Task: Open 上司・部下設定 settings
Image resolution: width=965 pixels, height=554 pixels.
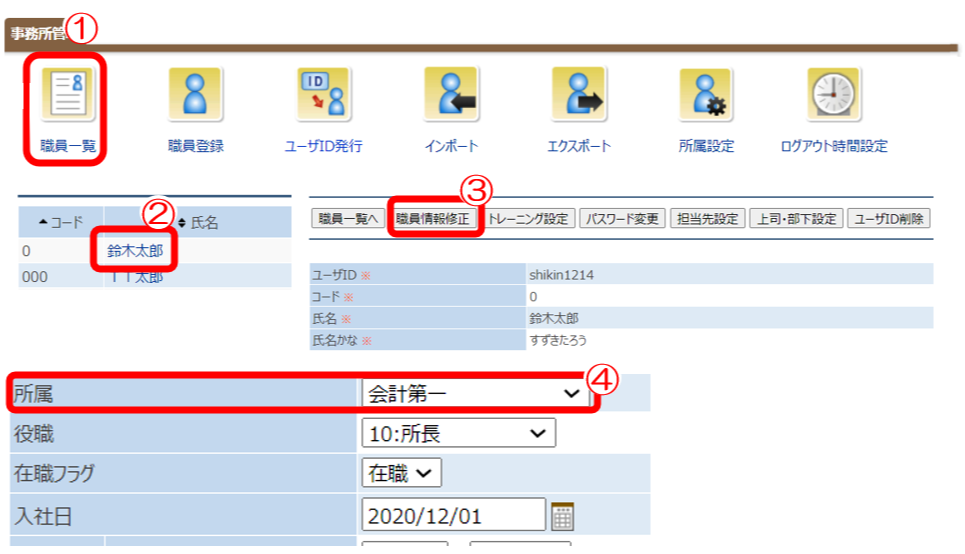Action: click(796, 219)
